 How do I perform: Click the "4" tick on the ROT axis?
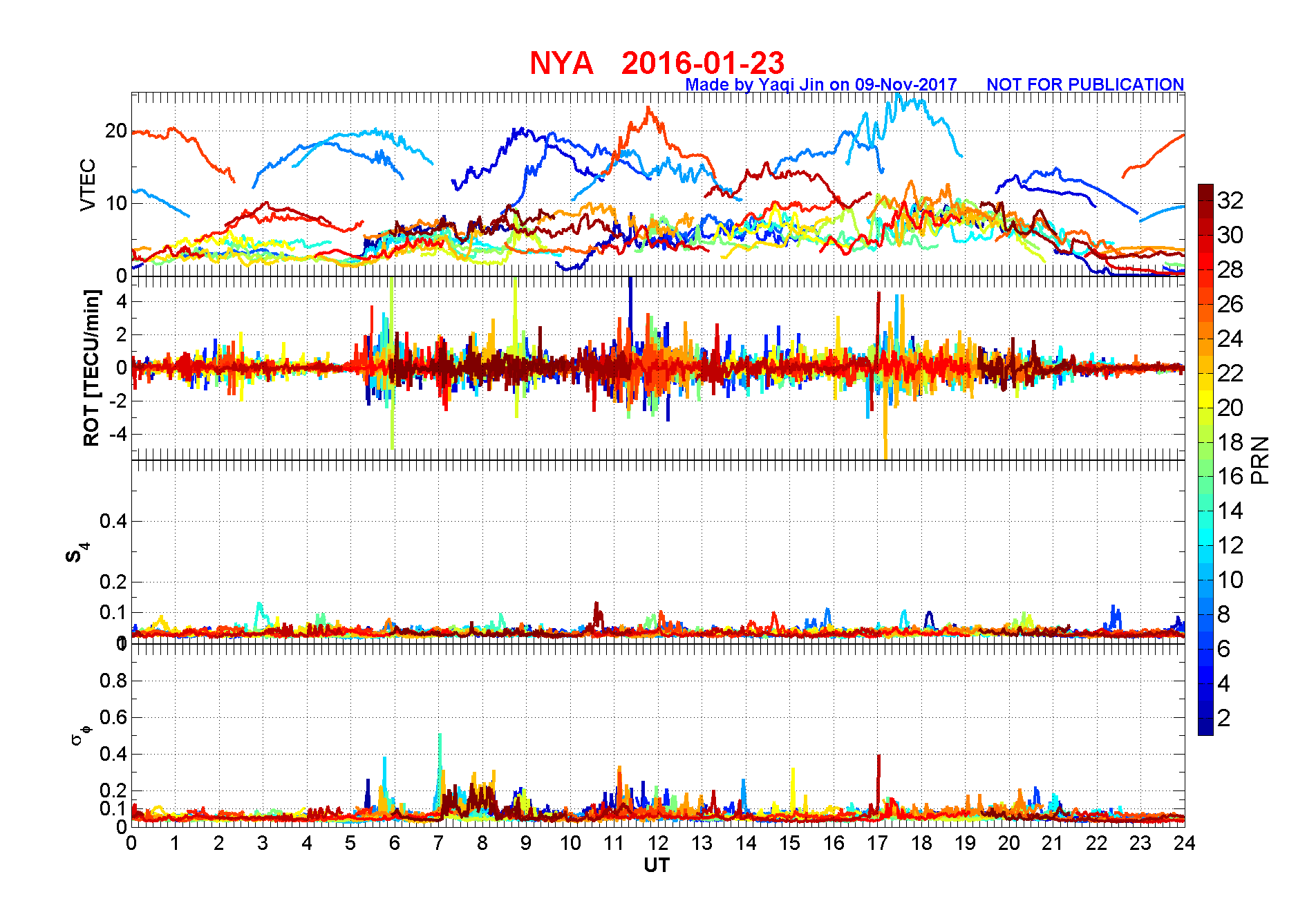click(x=122, y=301)
